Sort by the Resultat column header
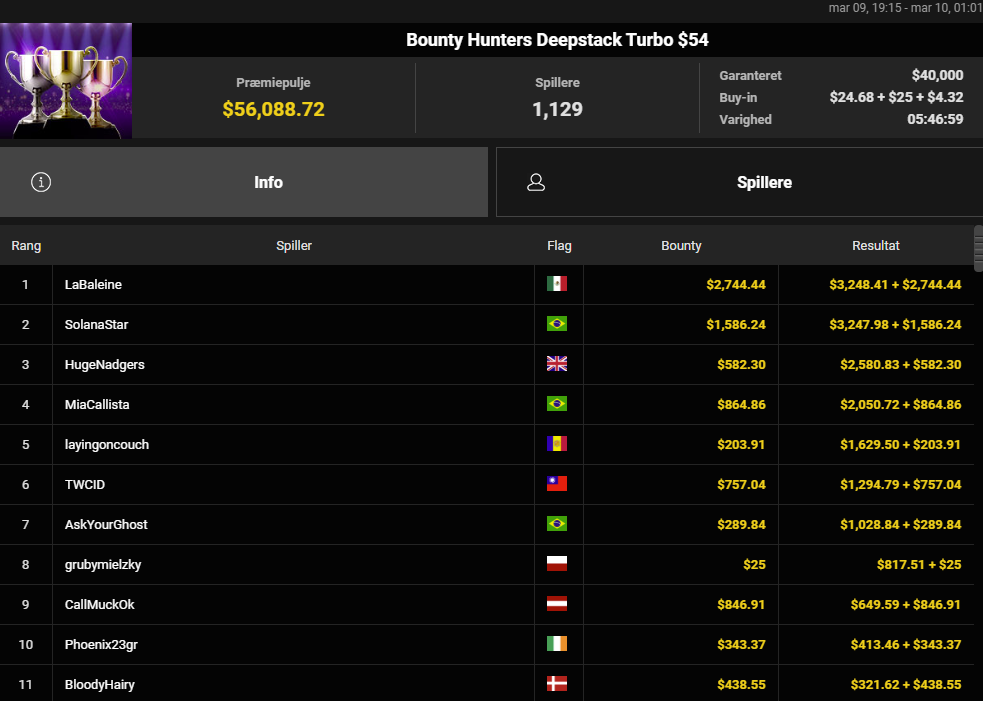983x701 pixels. [875, 245]
